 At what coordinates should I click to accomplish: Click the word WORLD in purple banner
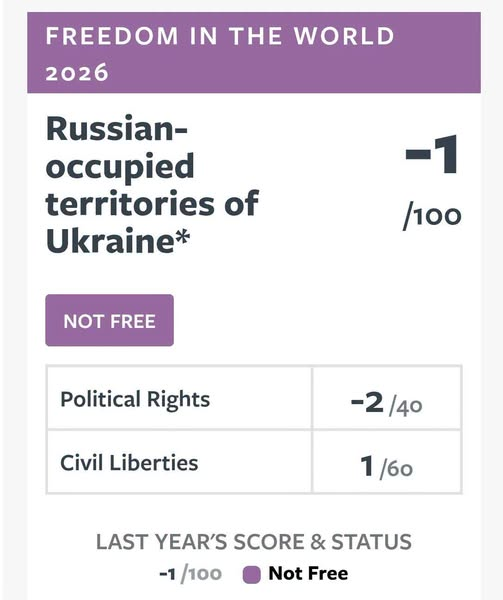(344, 36)
